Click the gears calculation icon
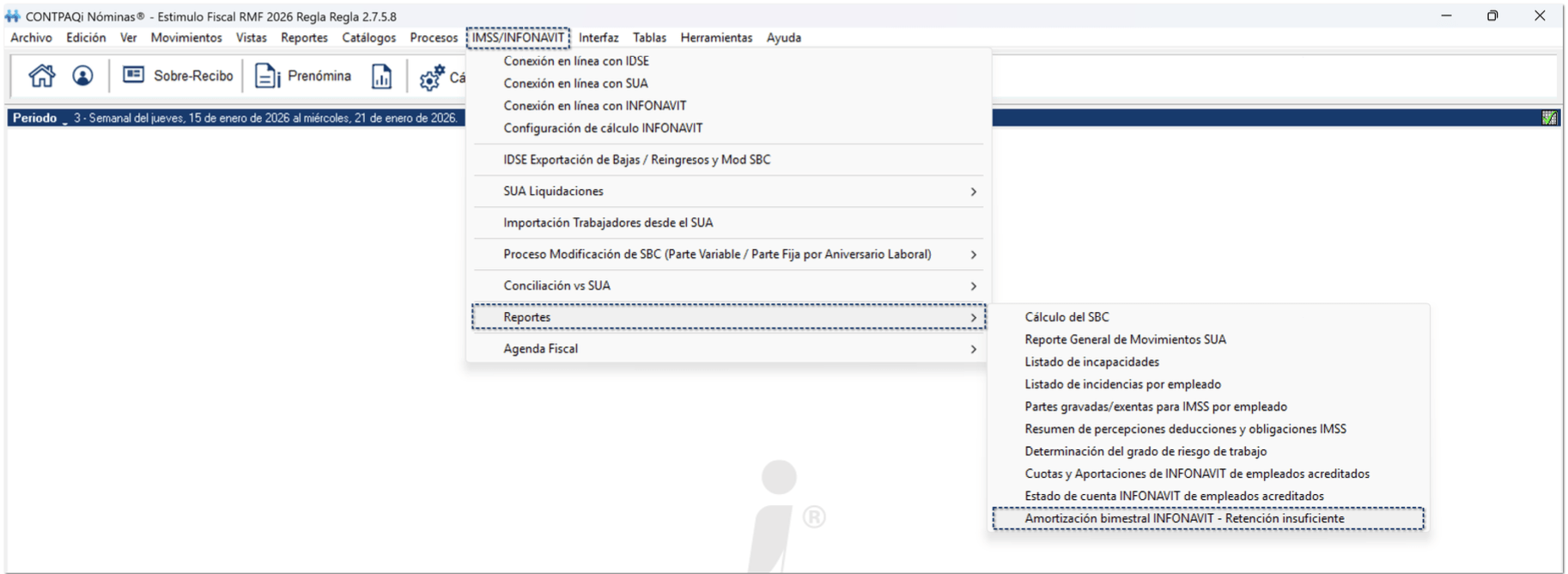 click(x=431, y=77)
